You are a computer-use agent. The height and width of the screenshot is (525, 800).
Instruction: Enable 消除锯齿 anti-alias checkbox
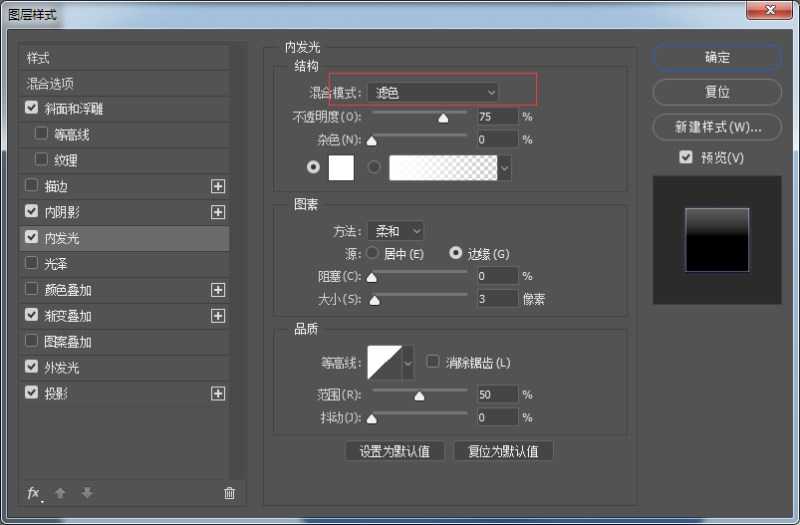(433, 362)
